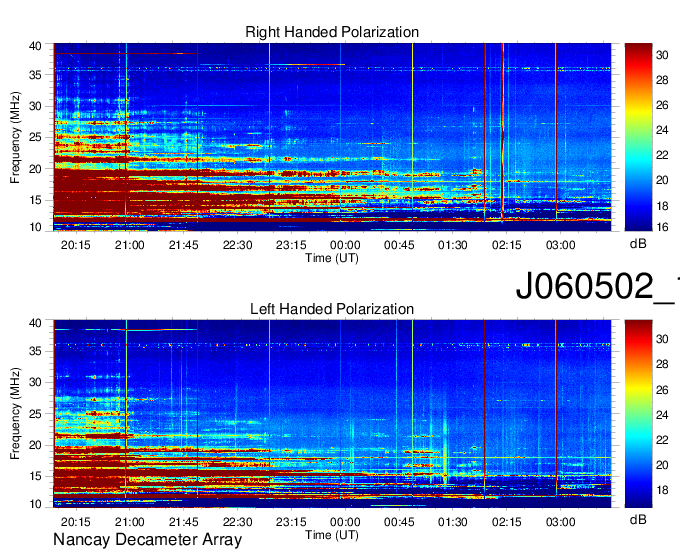680x552 pixels.
Task: Click the "16" value on the Right Handed colorbar
Action: [662, 227]
